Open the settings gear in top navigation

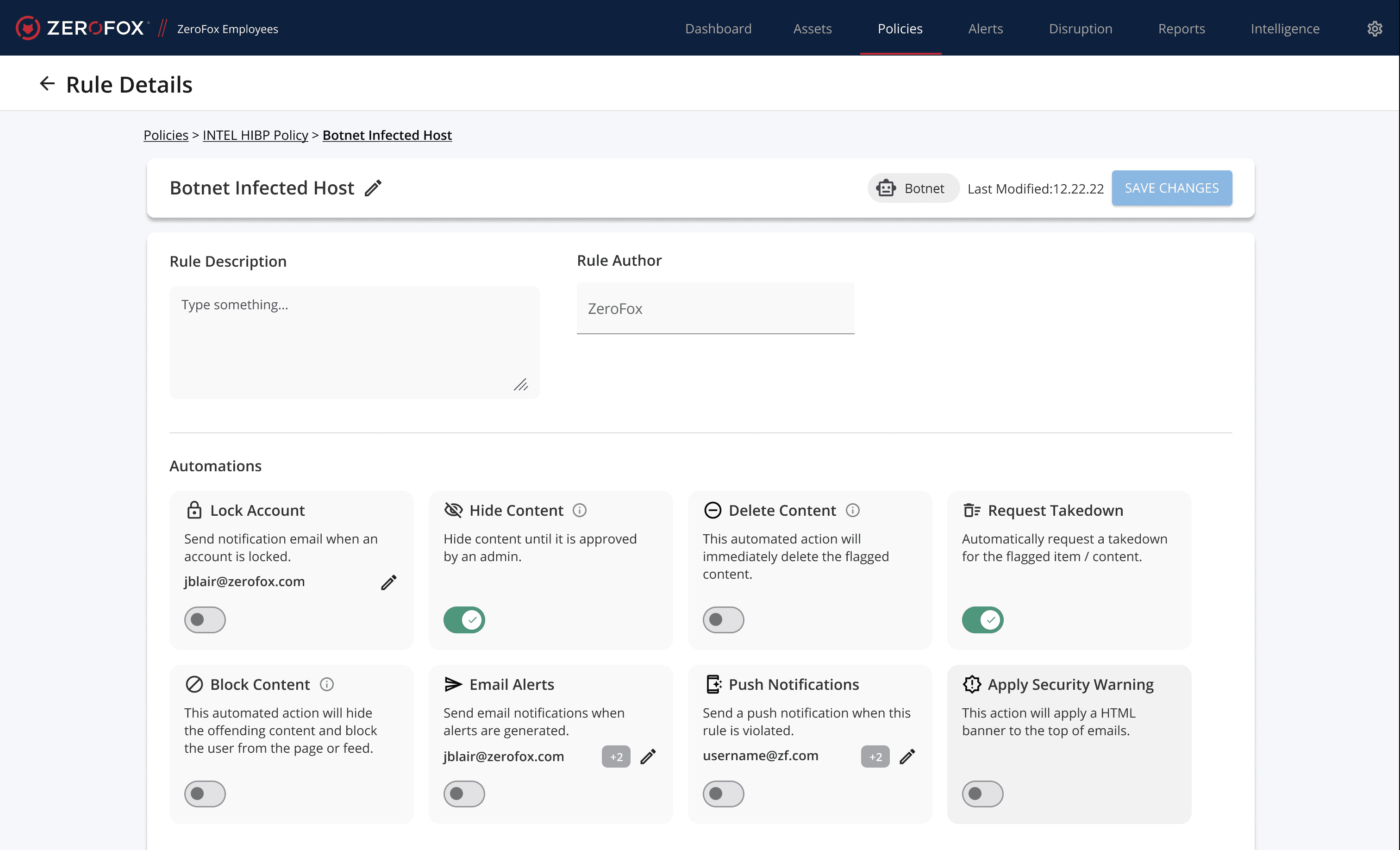(1374, 29)
